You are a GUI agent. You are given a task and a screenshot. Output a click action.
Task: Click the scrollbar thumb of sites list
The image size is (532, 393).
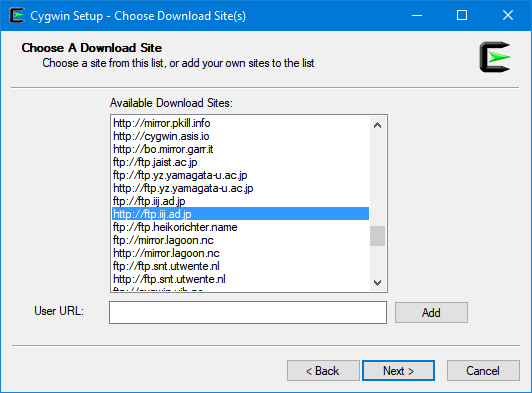[377, 236]
